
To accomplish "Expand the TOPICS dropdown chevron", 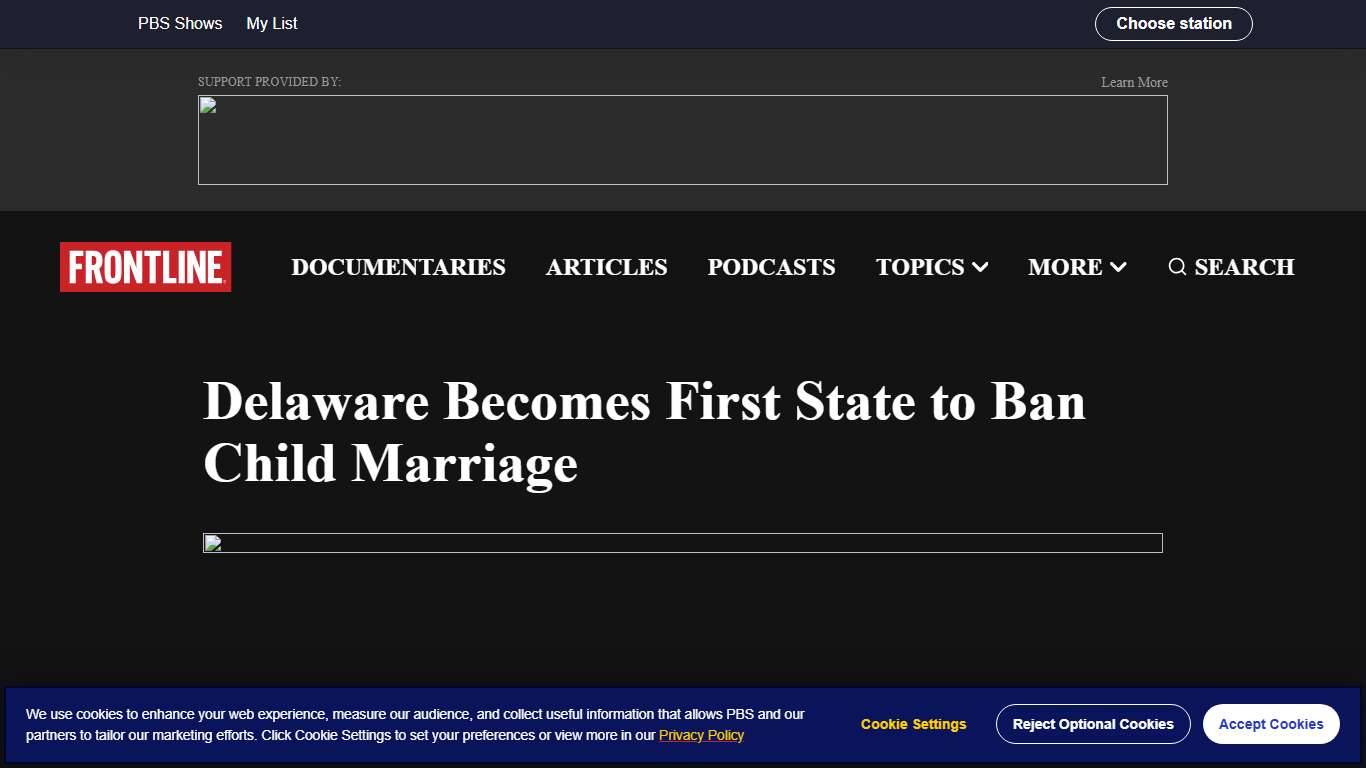I will (x=980, y=267).
